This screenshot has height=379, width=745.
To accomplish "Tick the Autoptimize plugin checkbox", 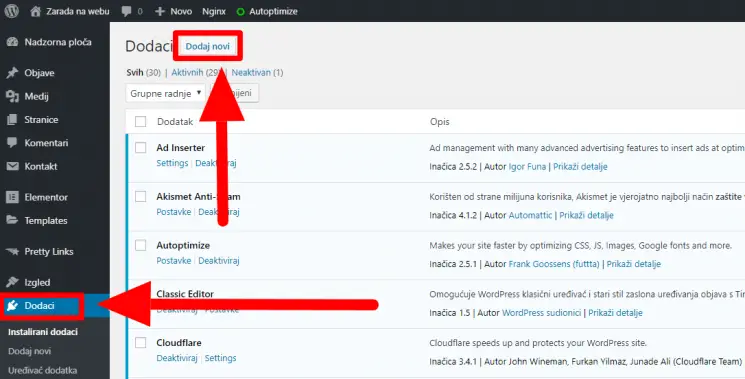I will [x=141, y=245].
